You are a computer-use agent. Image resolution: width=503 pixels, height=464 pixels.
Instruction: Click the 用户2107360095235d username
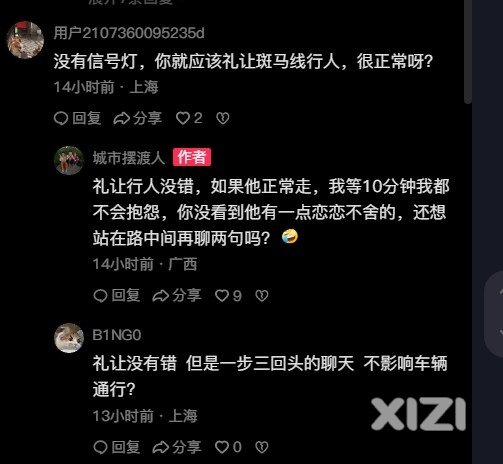[129, 33]
